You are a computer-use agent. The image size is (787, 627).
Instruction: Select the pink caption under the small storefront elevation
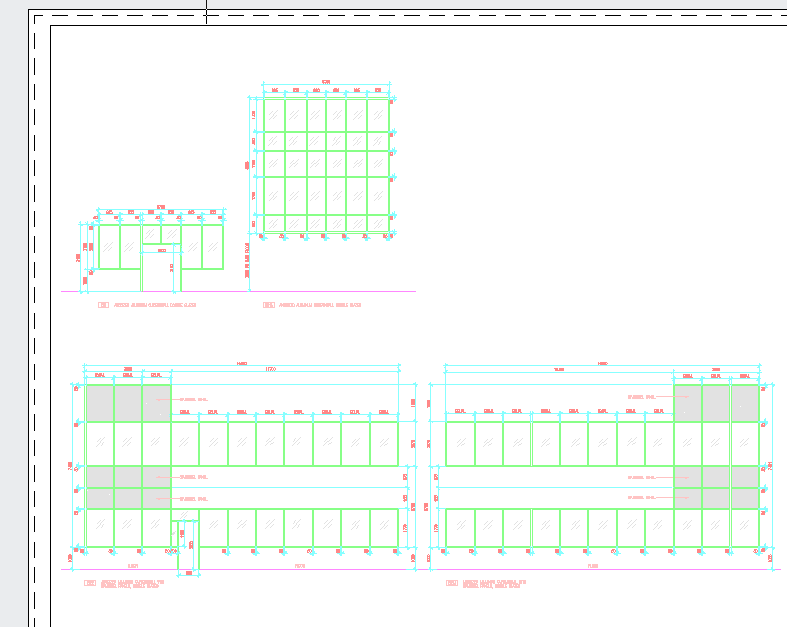(147, 305)
